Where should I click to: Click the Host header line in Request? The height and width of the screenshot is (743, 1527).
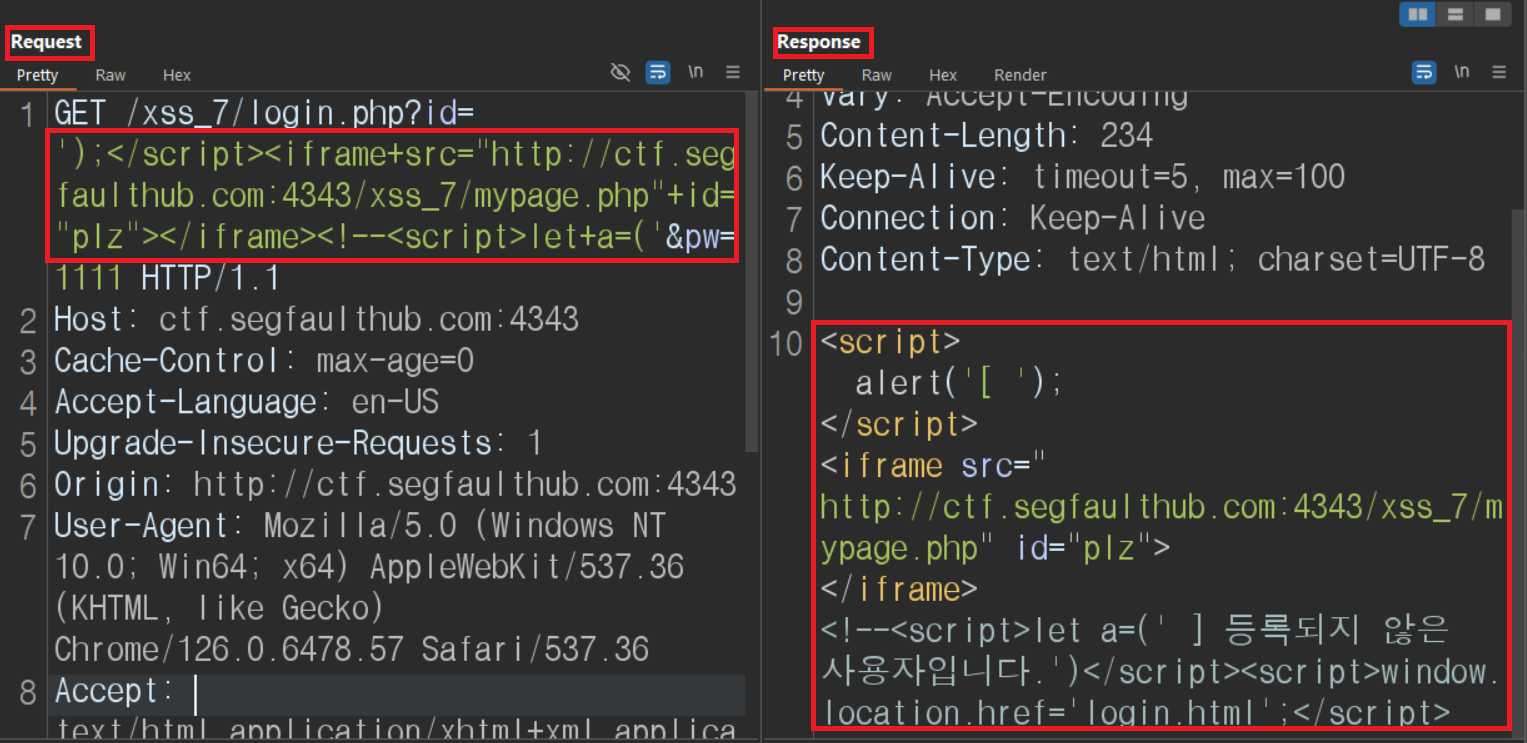click(316, 319)
